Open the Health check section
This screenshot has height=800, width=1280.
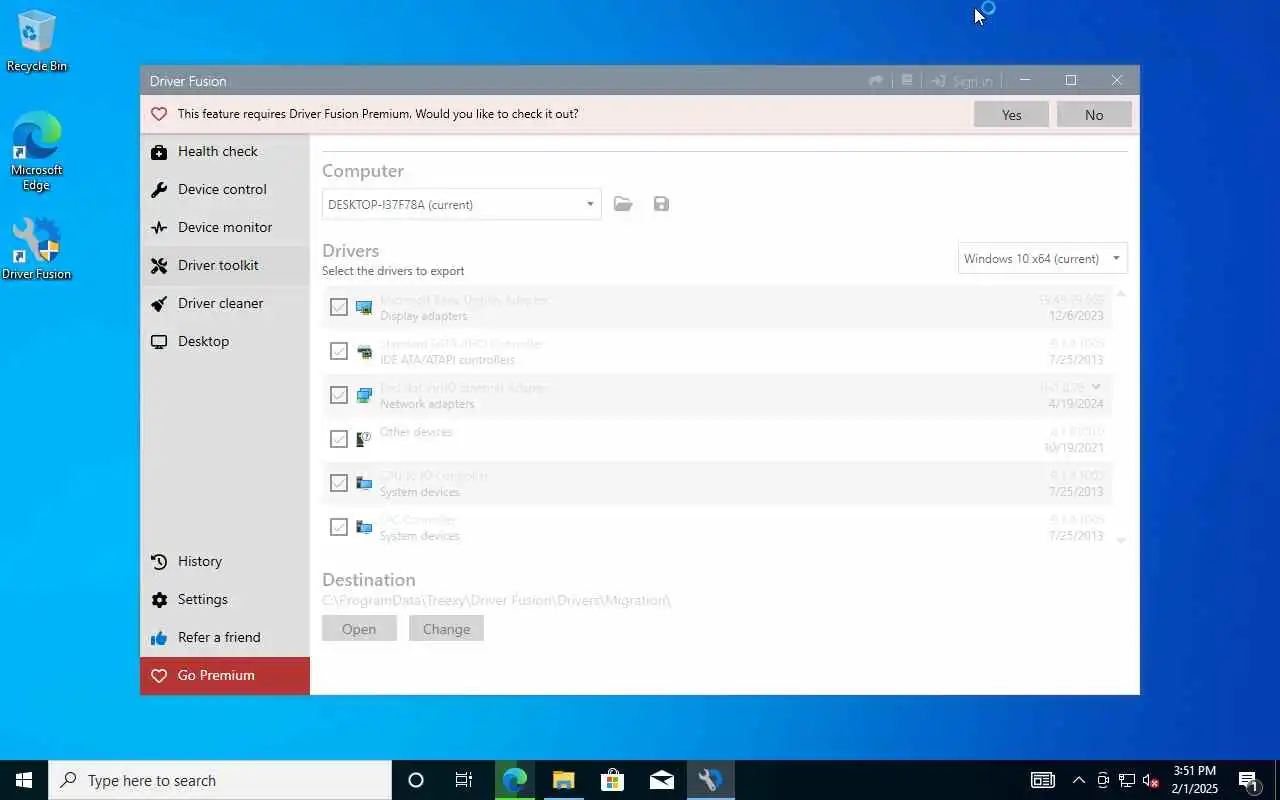coord(225,152)
